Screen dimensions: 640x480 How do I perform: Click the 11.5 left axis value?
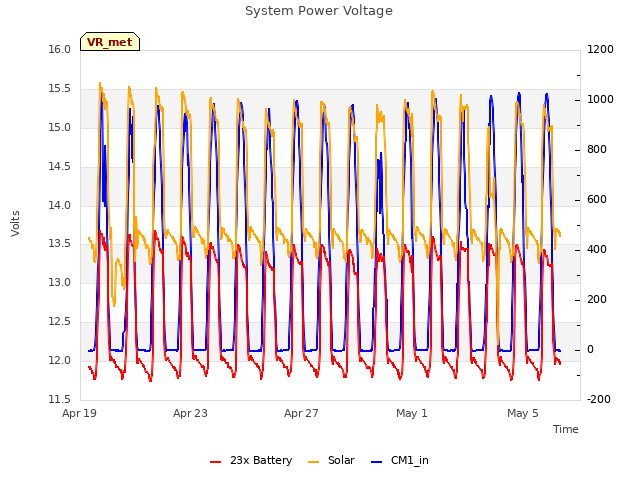coord(60,399)
